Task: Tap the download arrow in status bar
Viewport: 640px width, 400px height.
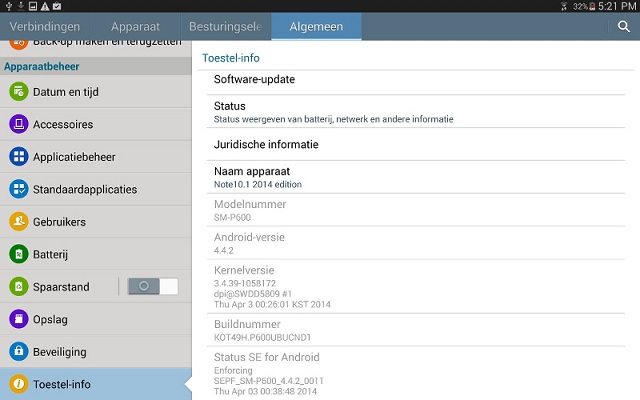Action: (21, 6)
